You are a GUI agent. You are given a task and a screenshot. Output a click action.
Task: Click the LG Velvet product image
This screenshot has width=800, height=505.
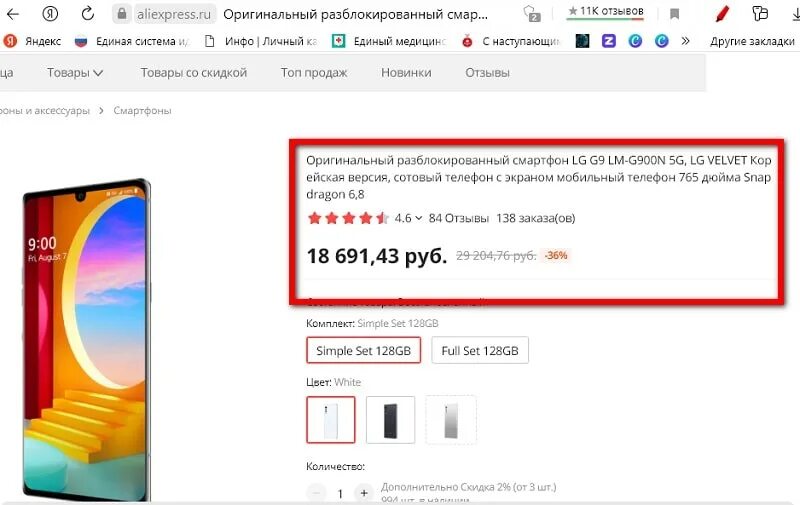[87, 339]
